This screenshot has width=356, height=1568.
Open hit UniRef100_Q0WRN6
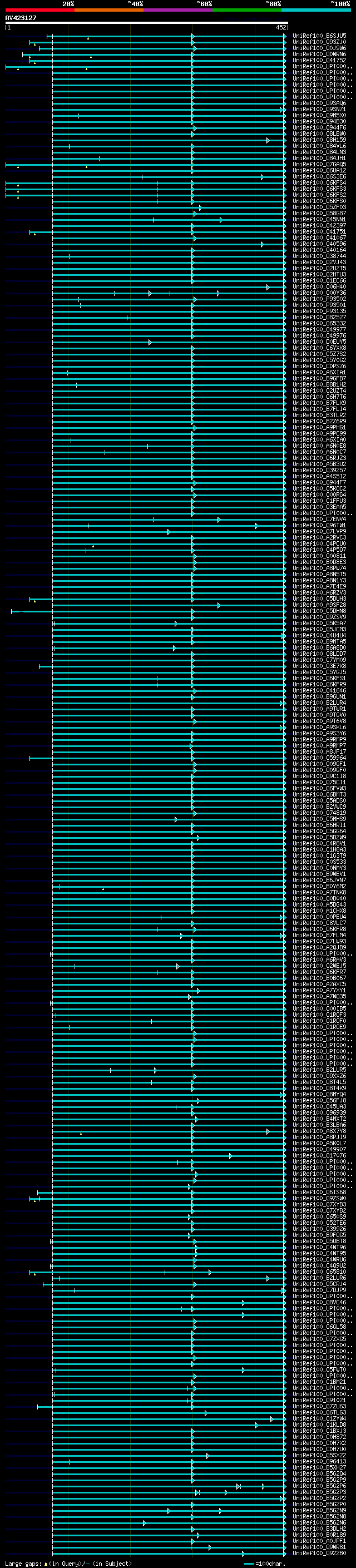coord(319,54)
